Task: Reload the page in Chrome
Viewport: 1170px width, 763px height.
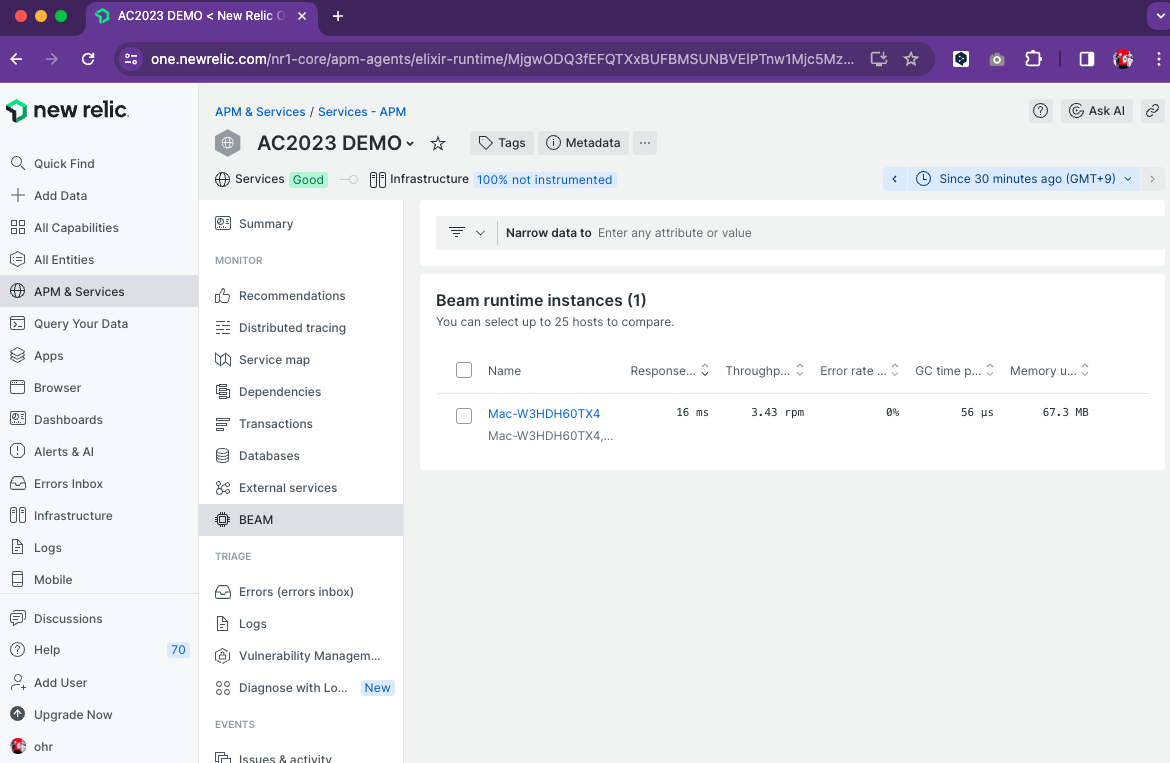Action: pyautogui.click(x=88, y=59)
